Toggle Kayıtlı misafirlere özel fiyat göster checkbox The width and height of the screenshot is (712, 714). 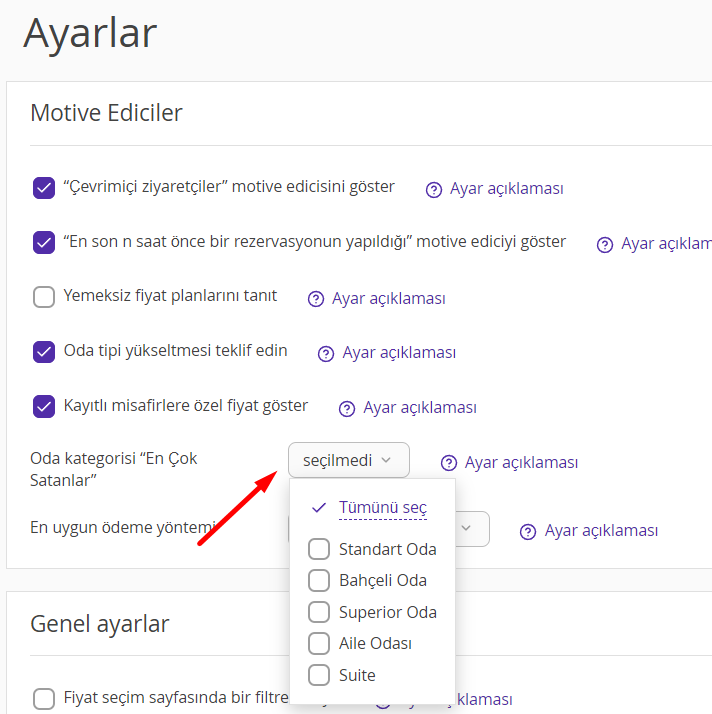(x=44, y=407)
